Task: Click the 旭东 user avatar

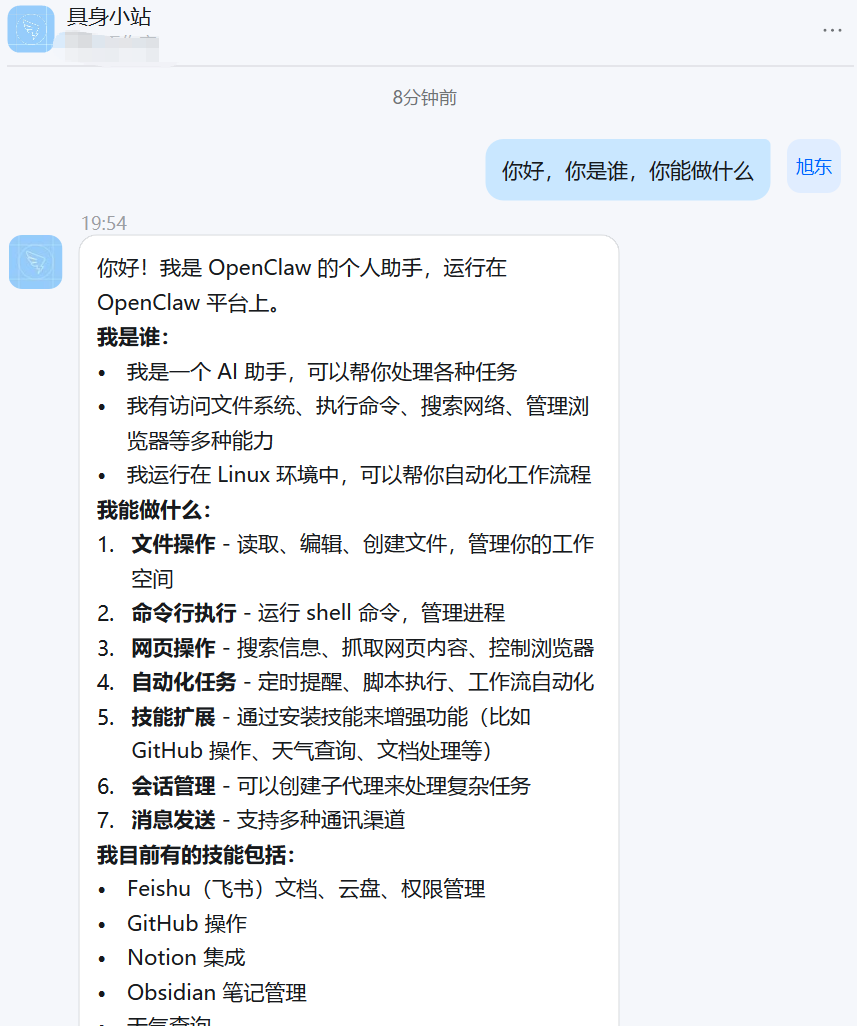Action: [x=814, y=166]
